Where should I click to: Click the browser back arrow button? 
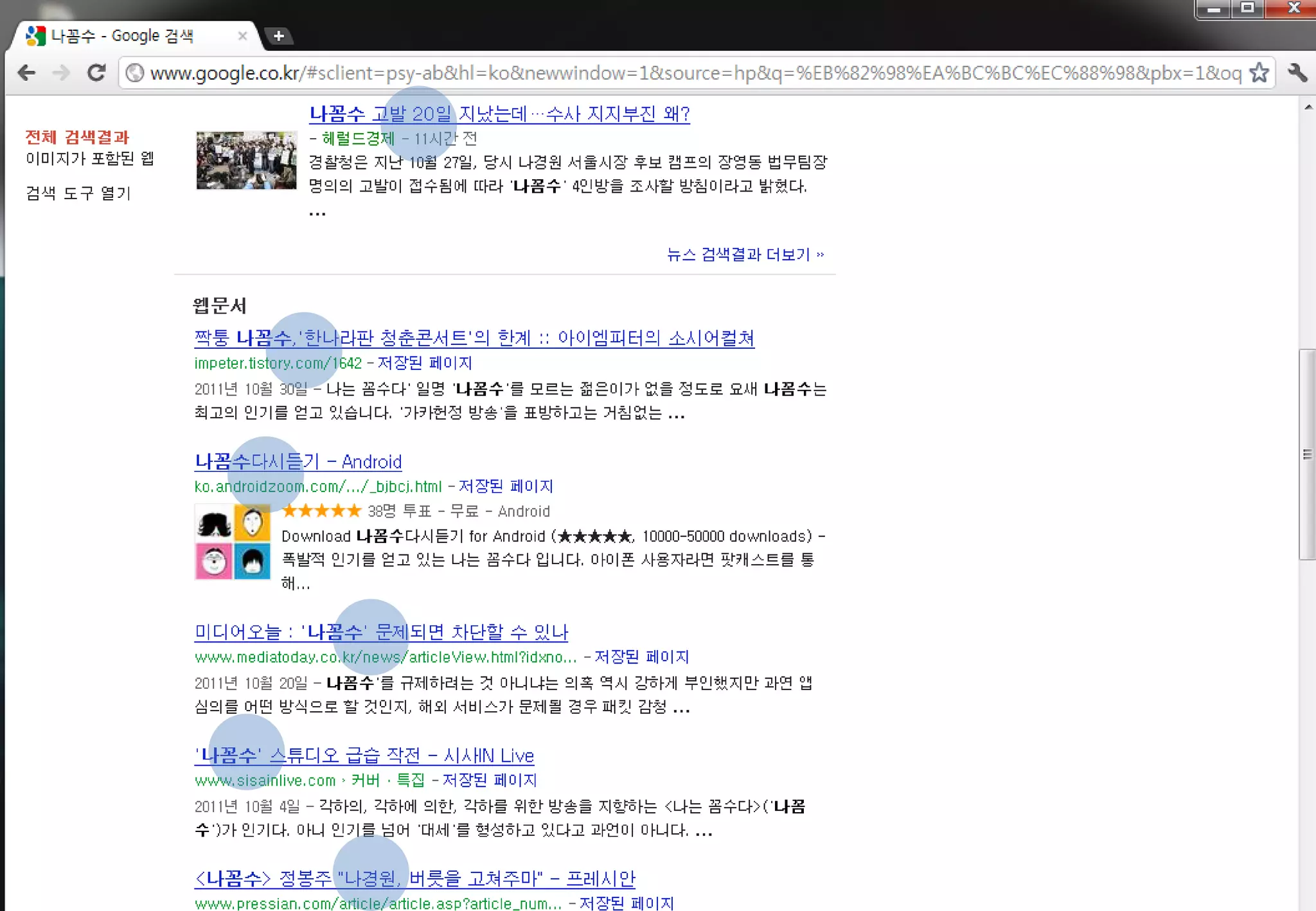[26, 73]
